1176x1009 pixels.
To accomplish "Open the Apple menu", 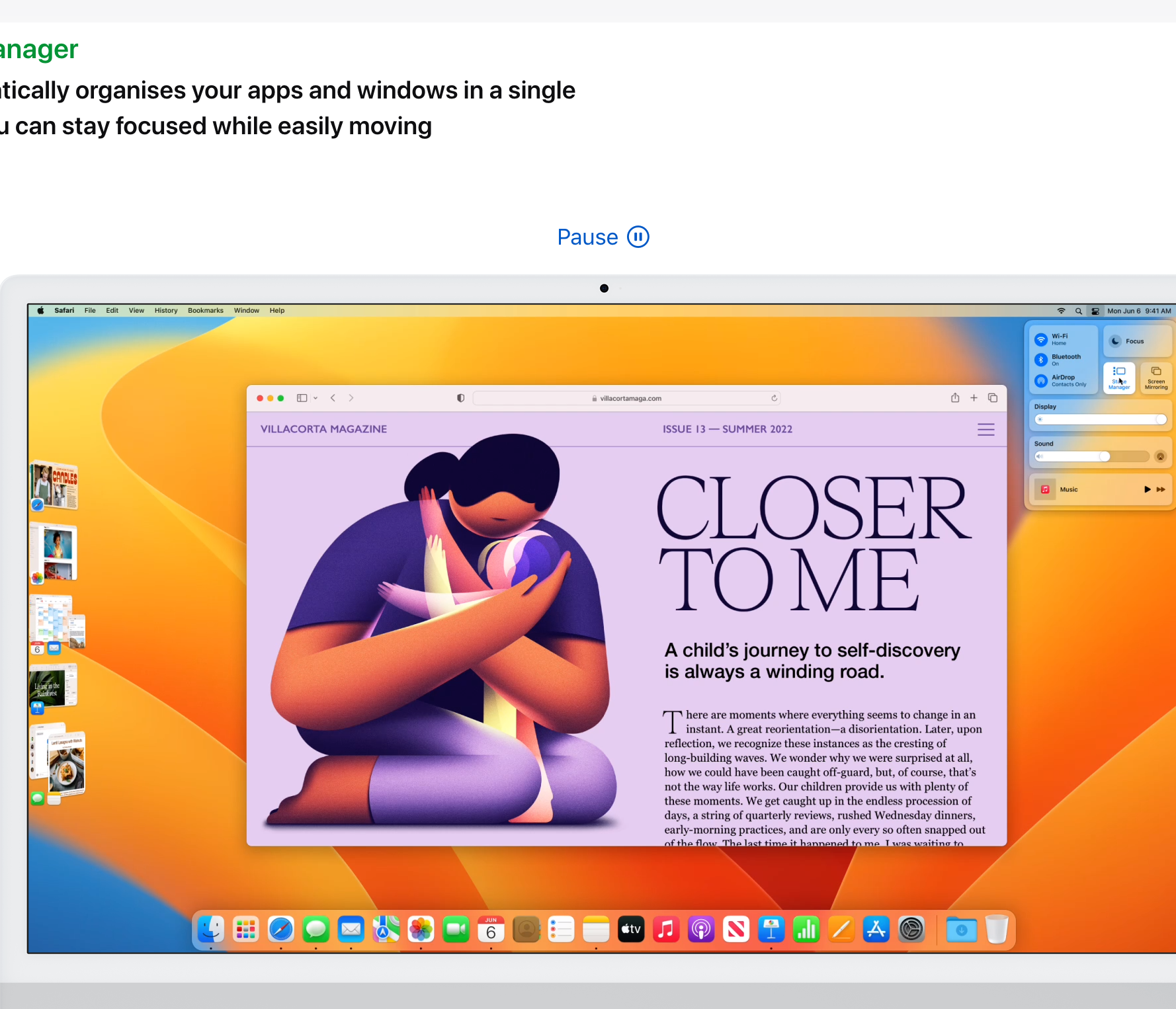I will (x=41, y=310).
